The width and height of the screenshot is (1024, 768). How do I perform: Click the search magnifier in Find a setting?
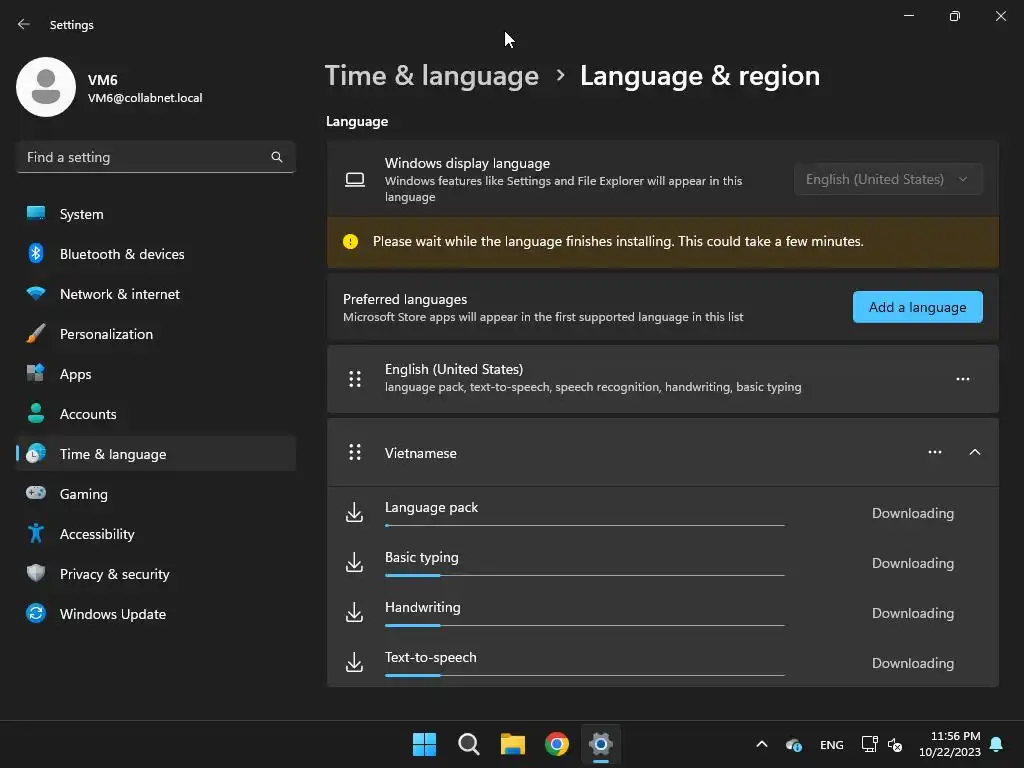(x=277, y=157)
